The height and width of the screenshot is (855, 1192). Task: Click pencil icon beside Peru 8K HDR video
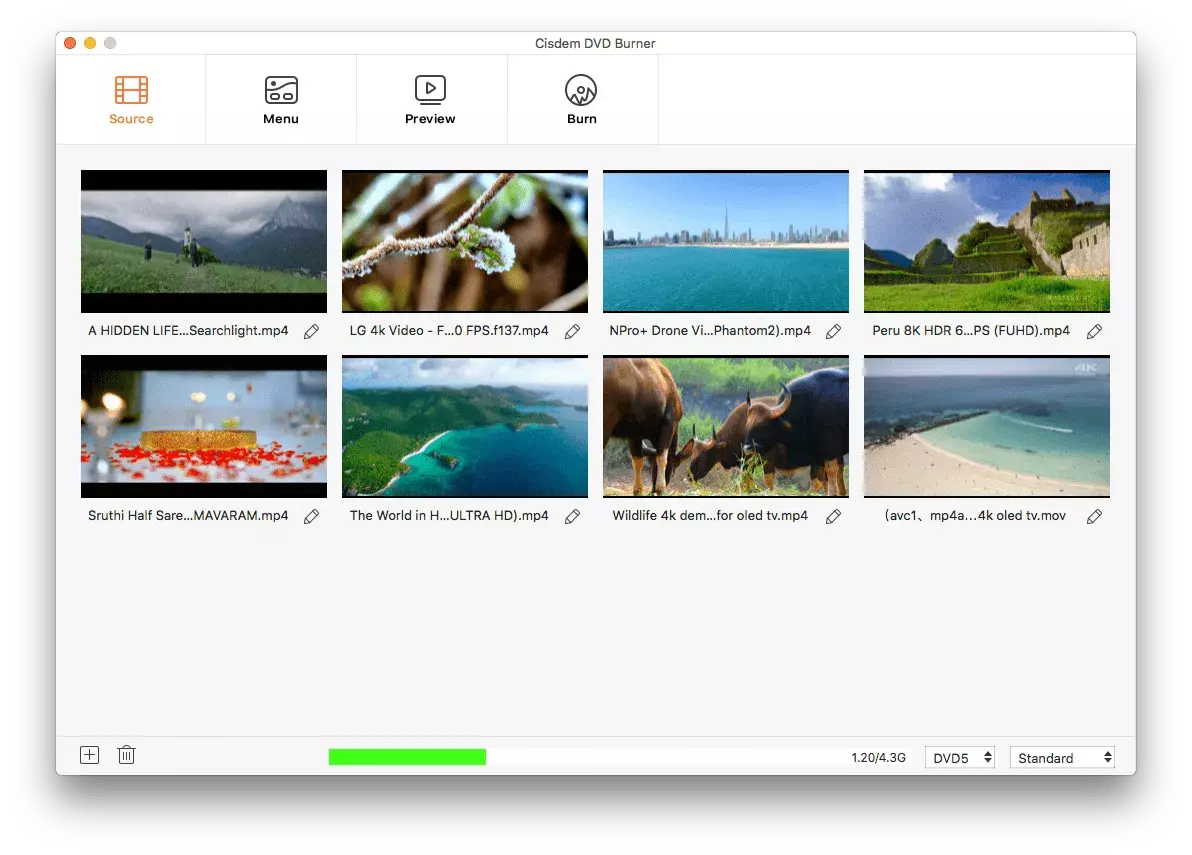click(1094, 331)
